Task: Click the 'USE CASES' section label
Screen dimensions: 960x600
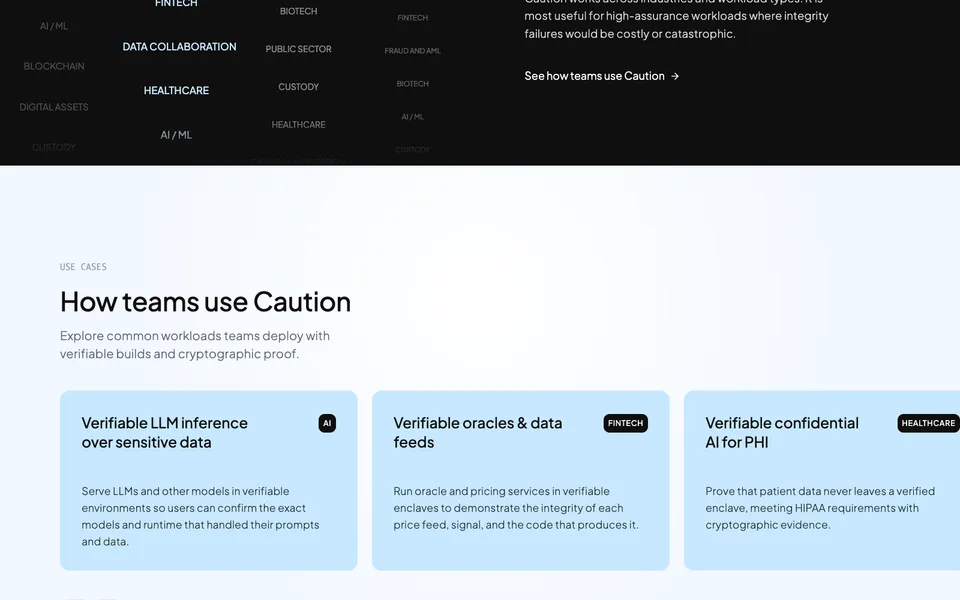Action: (83, 267)
